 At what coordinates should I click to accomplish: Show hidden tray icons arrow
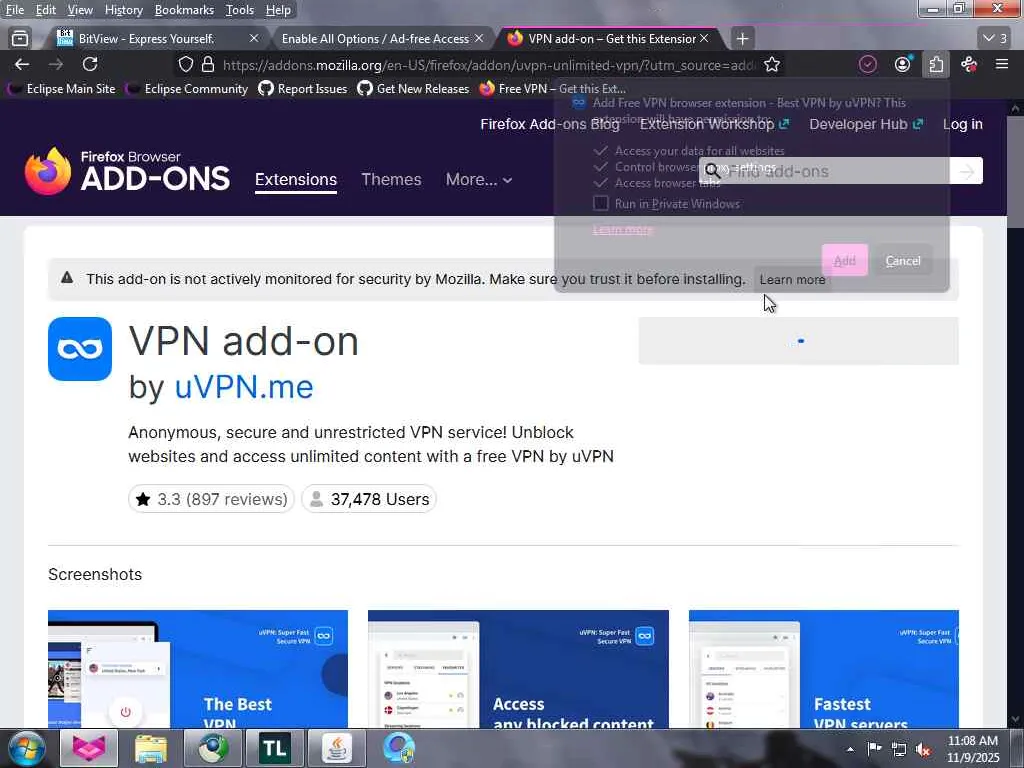tap(850, 749)
